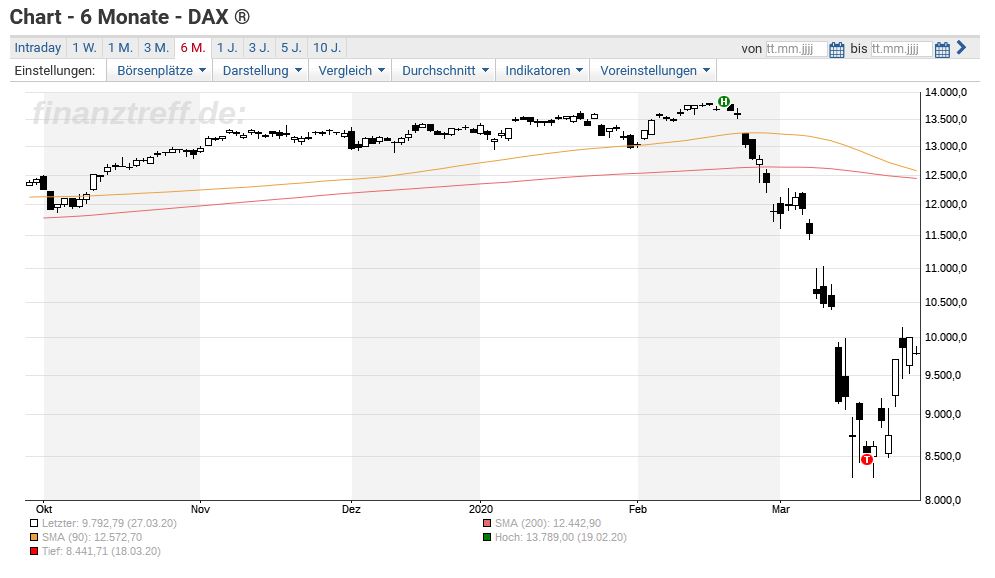Click the 'Dez' x-axis label

(x=352, y=509)
